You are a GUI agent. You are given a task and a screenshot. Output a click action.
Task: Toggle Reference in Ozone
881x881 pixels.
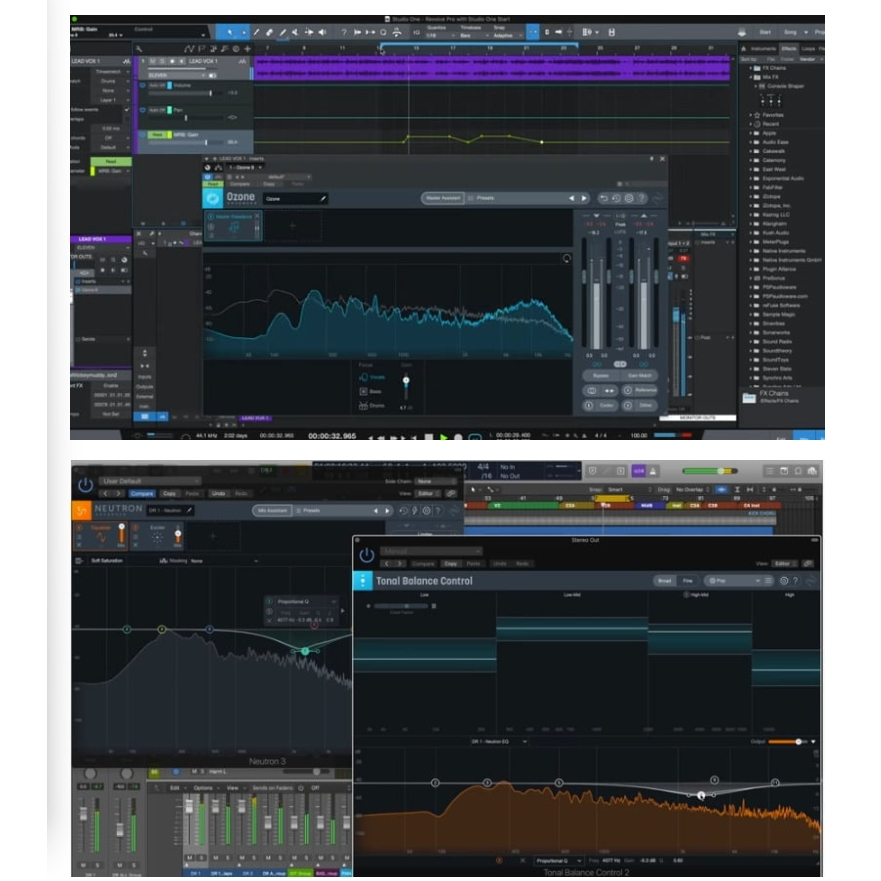point(639,390)
